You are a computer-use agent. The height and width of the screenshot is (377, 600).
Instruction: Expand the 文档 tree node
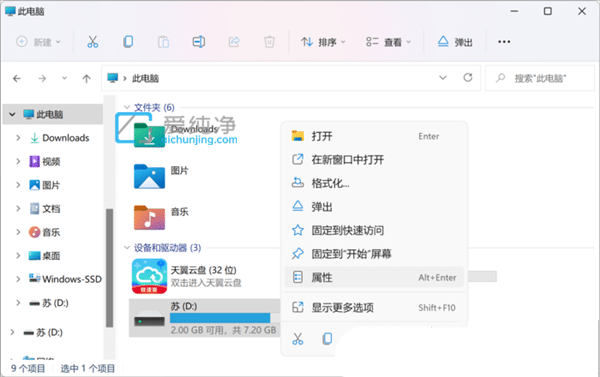point(18,209)
